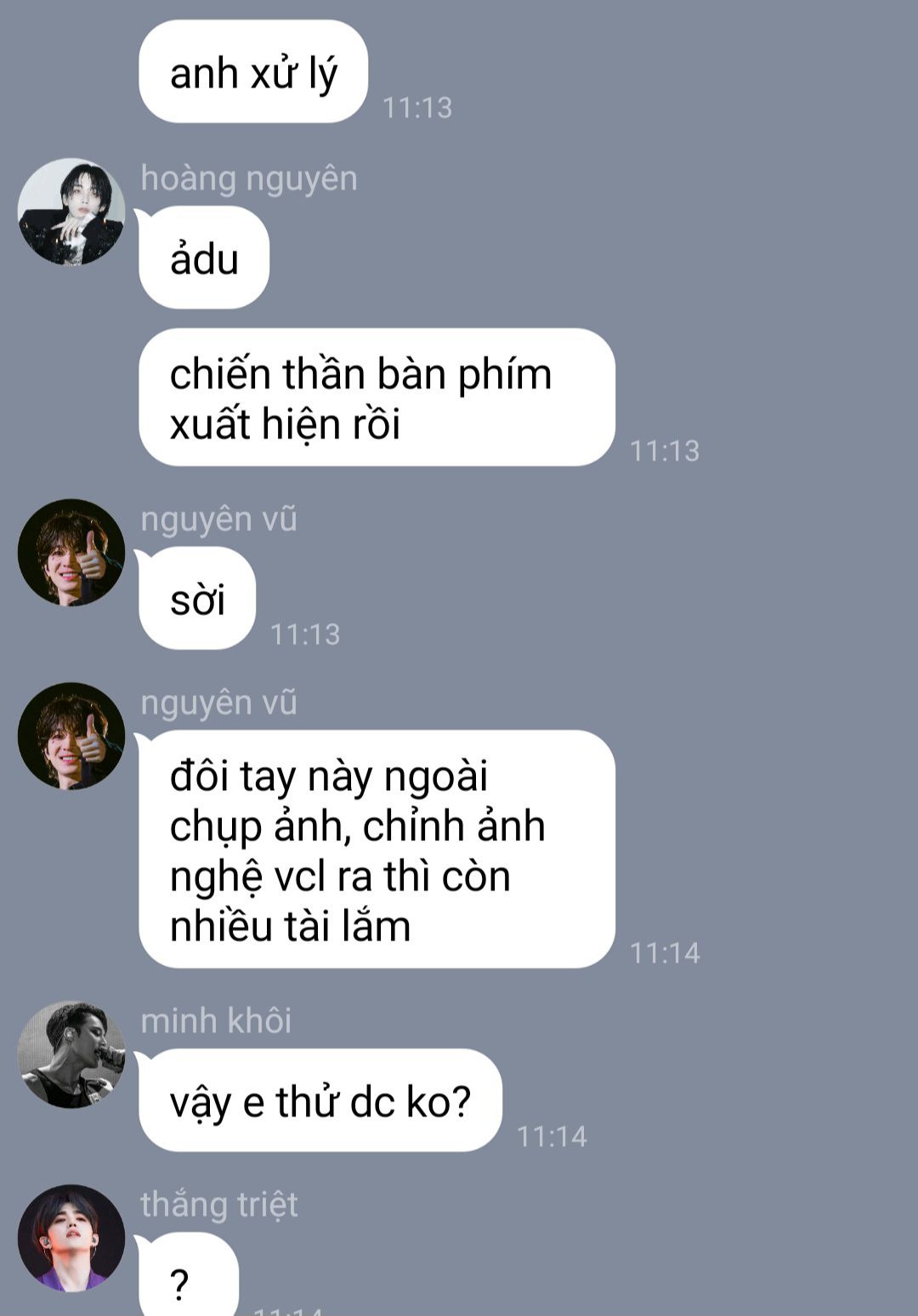Tap the 'vậy e thử dc ko?' message

(320, 1101)
